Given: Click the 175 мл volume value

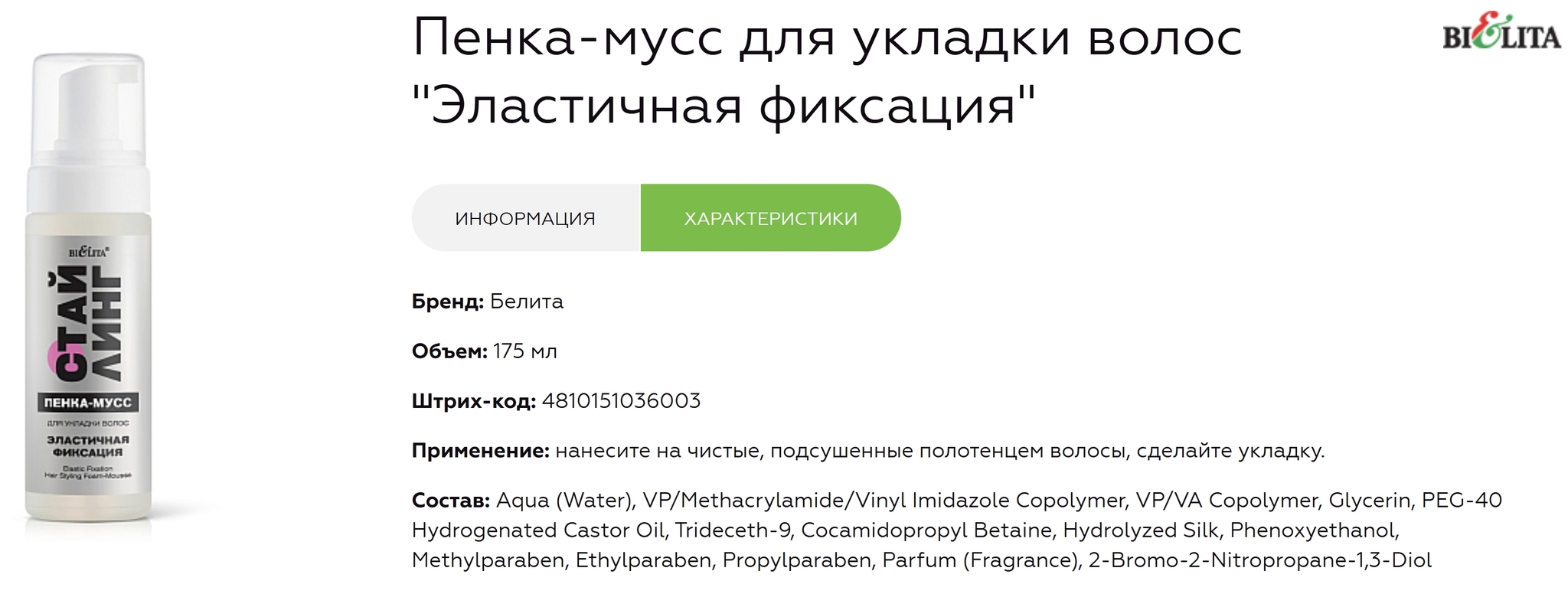Looking at the screenshot, I should tap(525, 351).
